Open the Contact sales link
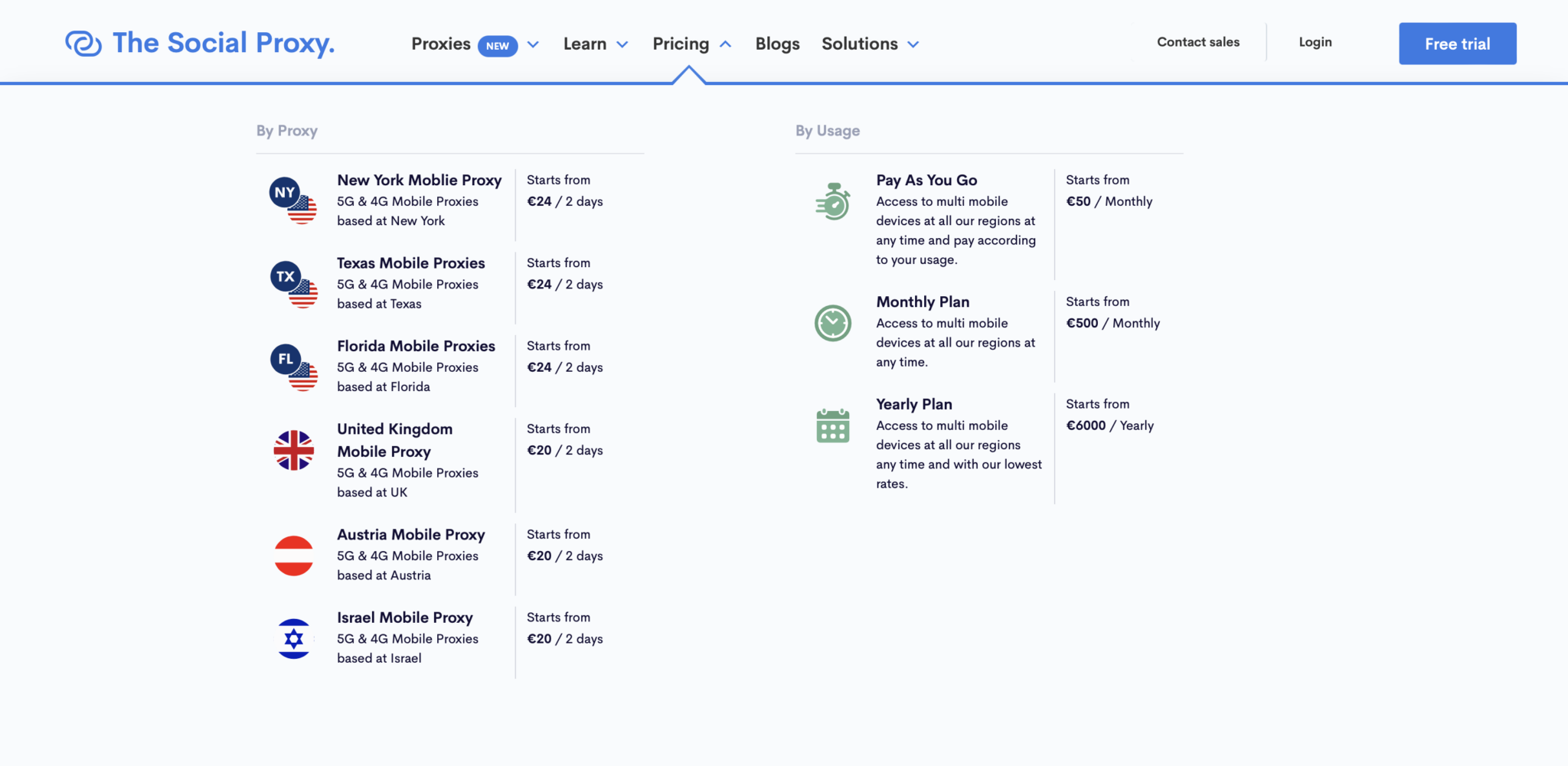This screenshot has width=1568, height=766. 1197,42
